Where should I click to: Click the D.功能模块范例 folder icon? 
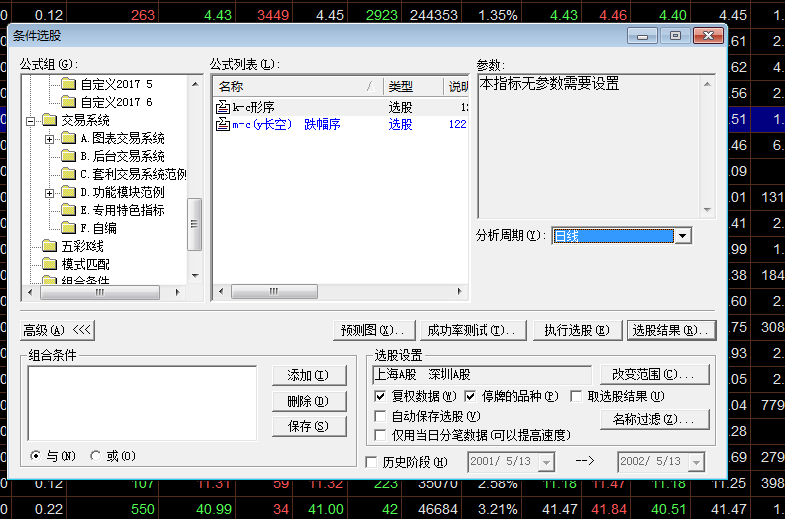click(68, 192)
